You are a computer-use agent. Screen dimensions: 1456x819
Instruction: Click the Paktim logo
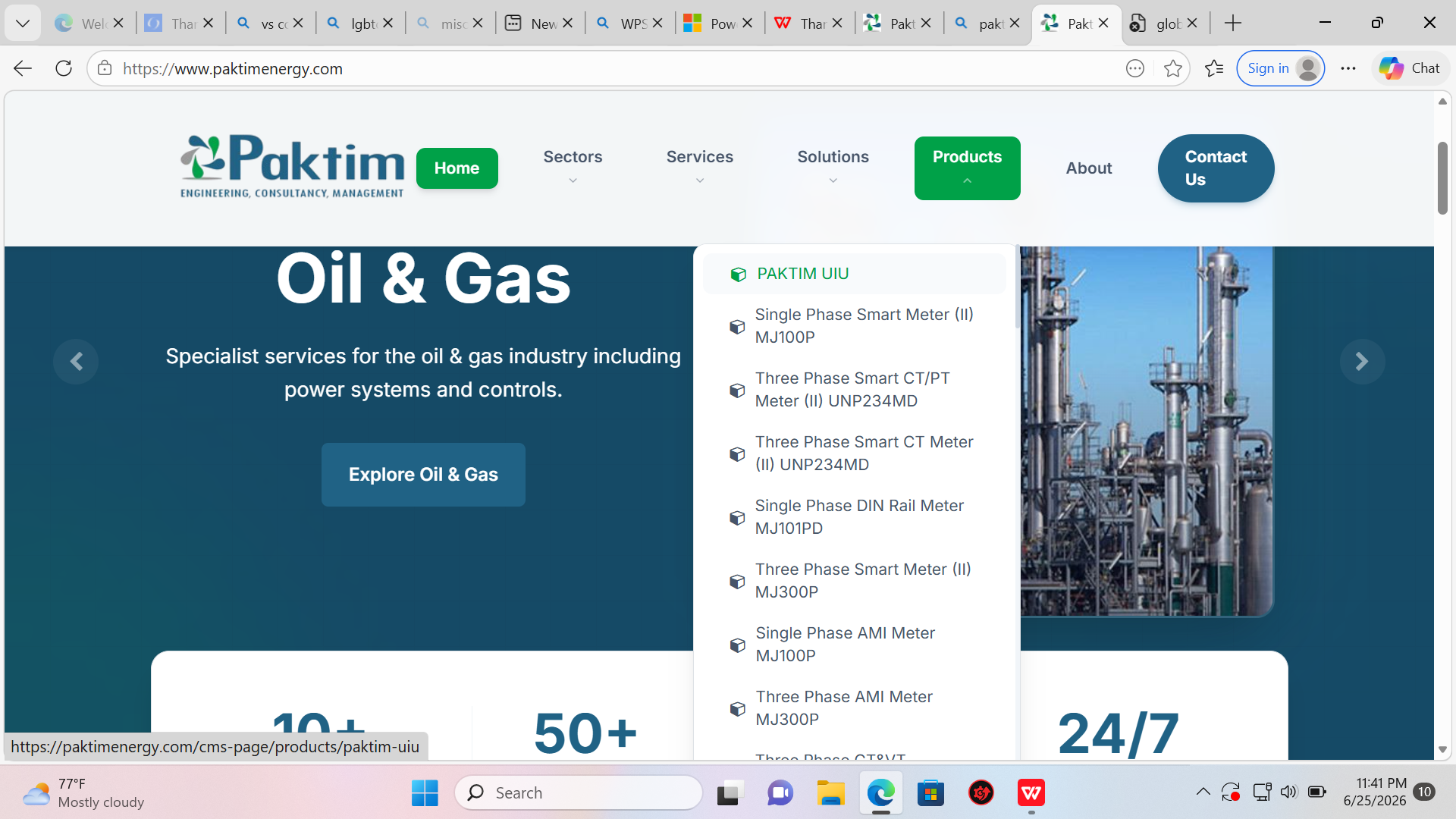point(292,167)
